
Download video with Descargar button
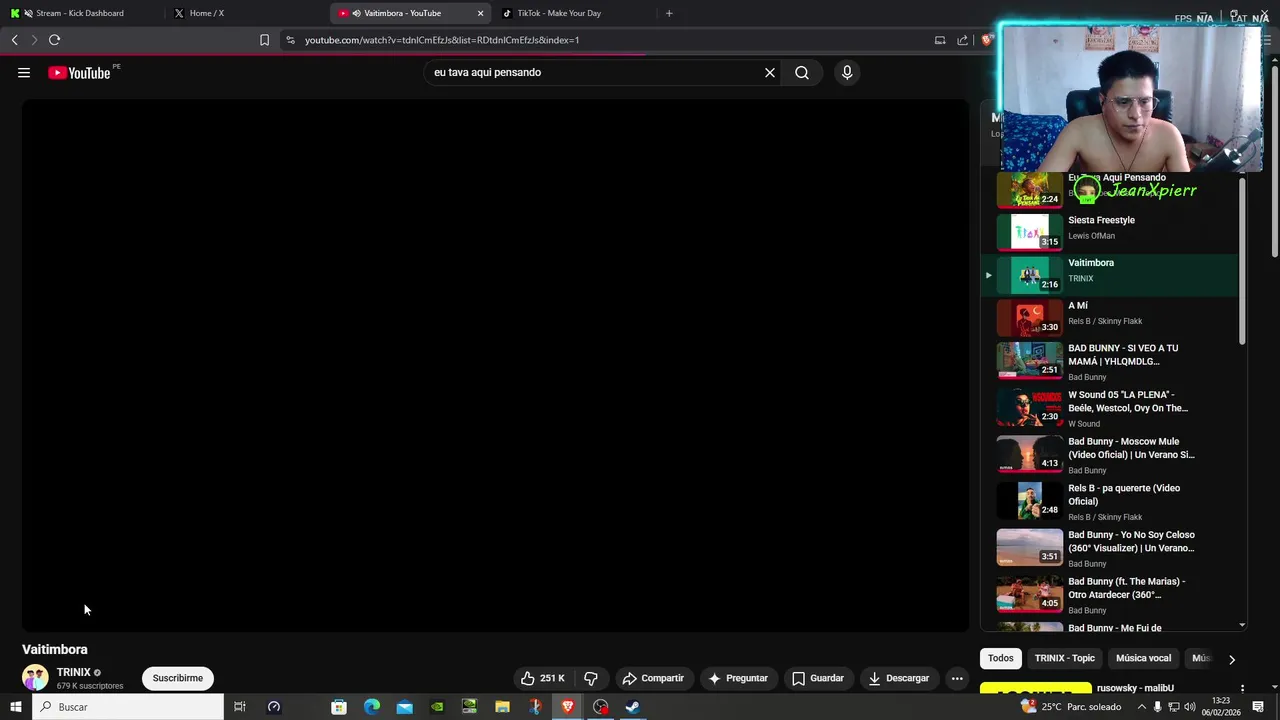(x=899, y=678)
